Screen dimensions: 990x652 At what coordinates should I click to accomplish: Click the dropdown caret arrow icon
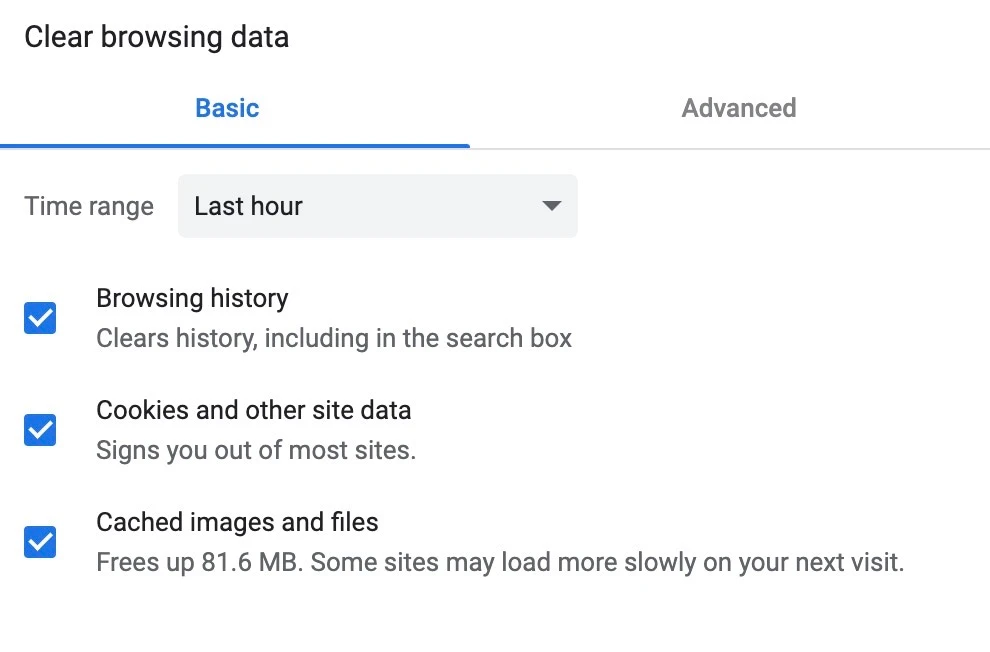point(550,207)
